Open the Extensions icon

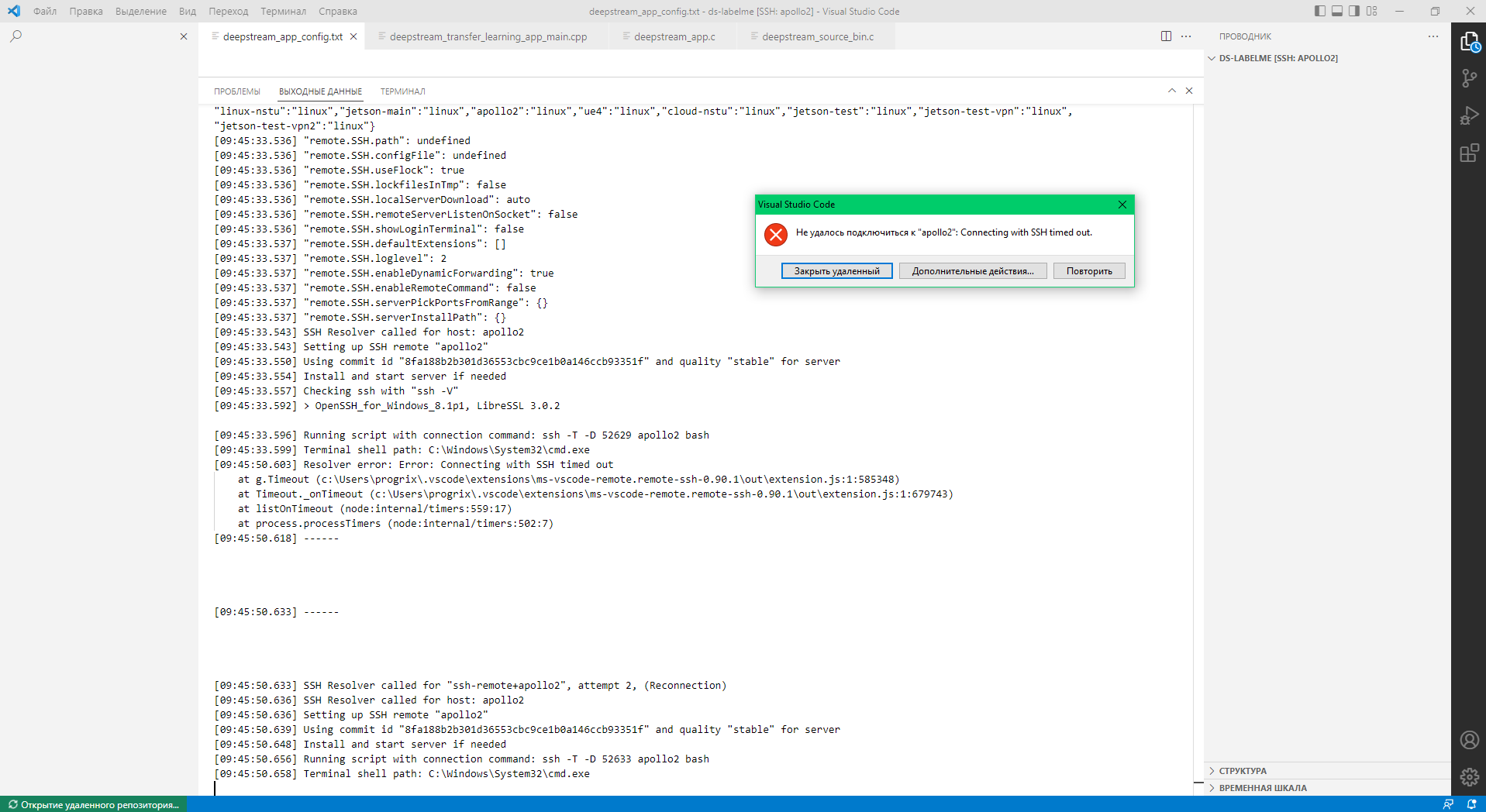pyautogui.click(x=1469, y=152)
